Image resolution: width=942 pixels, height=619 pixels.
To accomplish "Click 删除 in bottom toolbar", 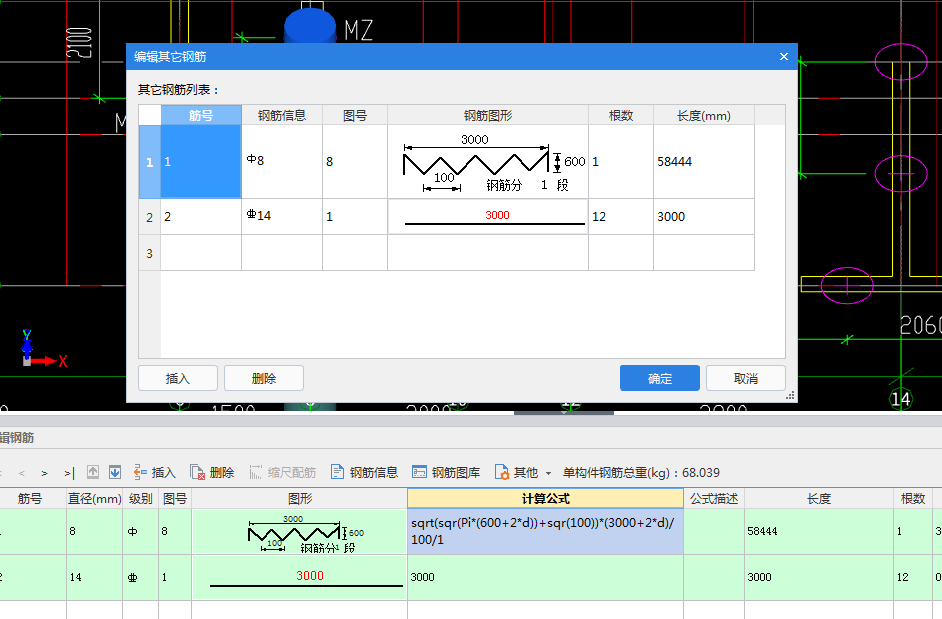I will pos(213,472).
